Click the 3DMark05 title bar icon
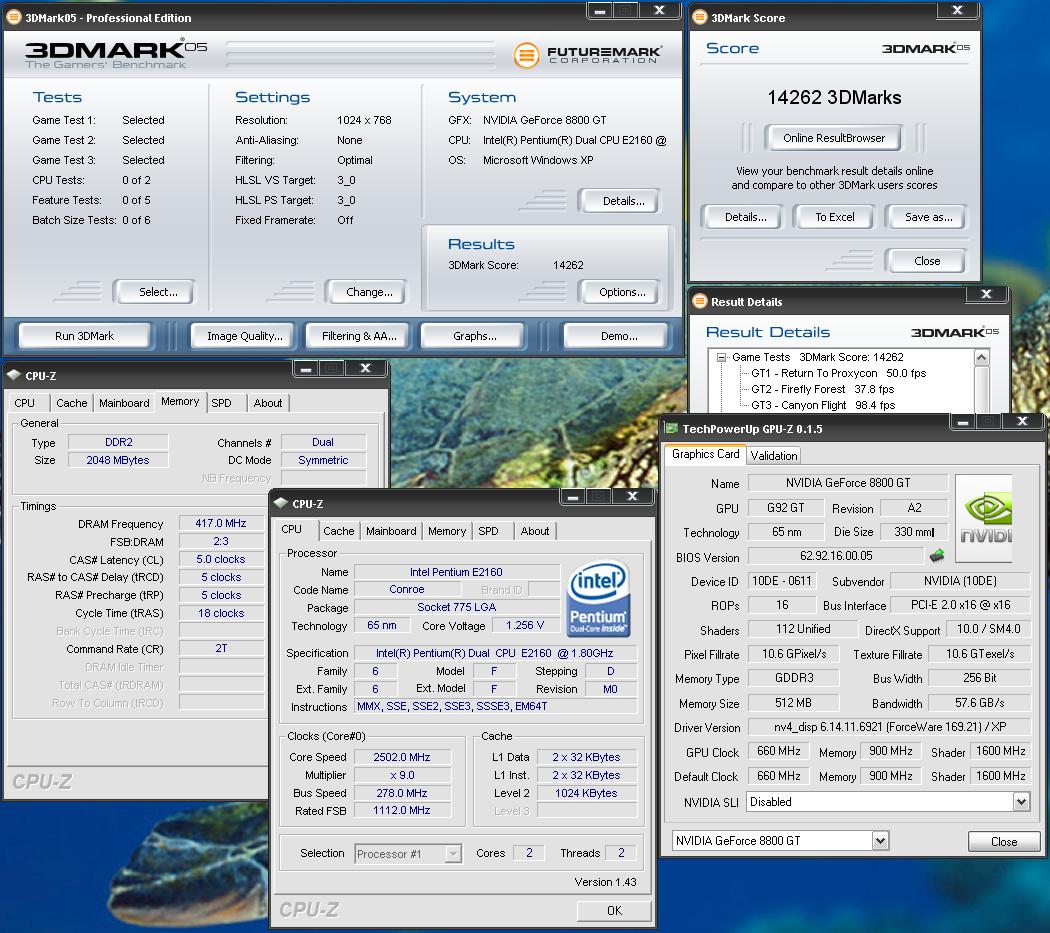 (13, 17)
